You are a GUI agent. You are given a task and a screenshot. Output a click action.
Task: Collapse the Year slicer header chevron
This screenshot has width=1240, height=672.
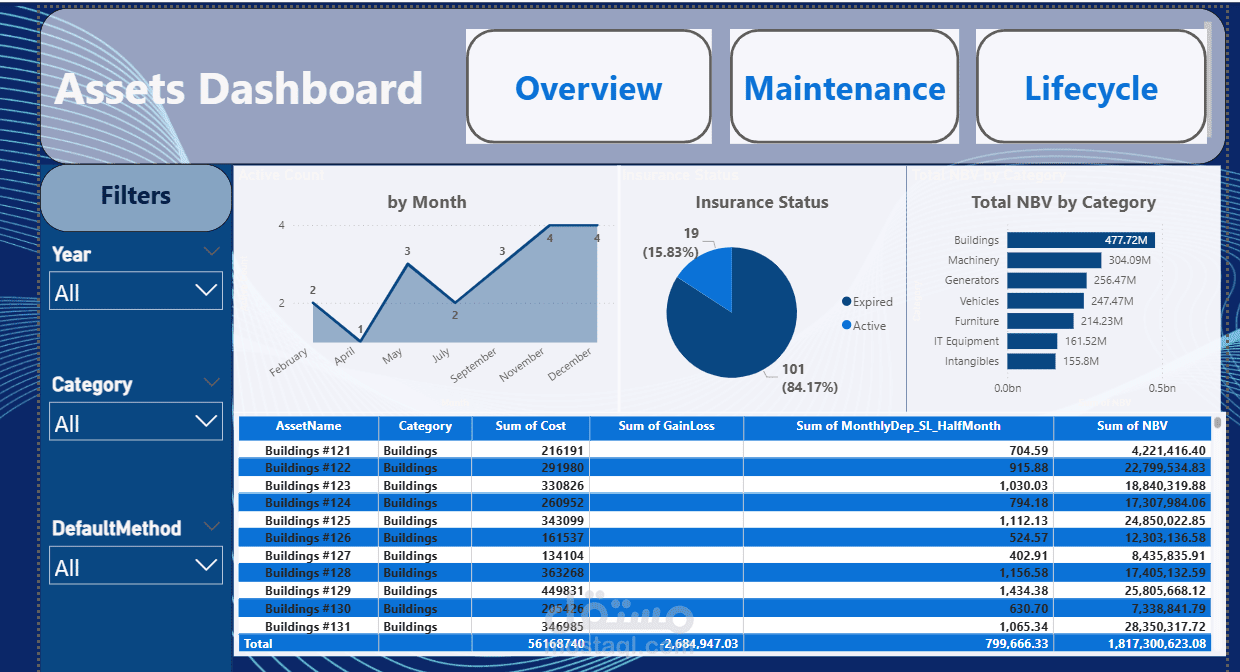click(212, 251)
